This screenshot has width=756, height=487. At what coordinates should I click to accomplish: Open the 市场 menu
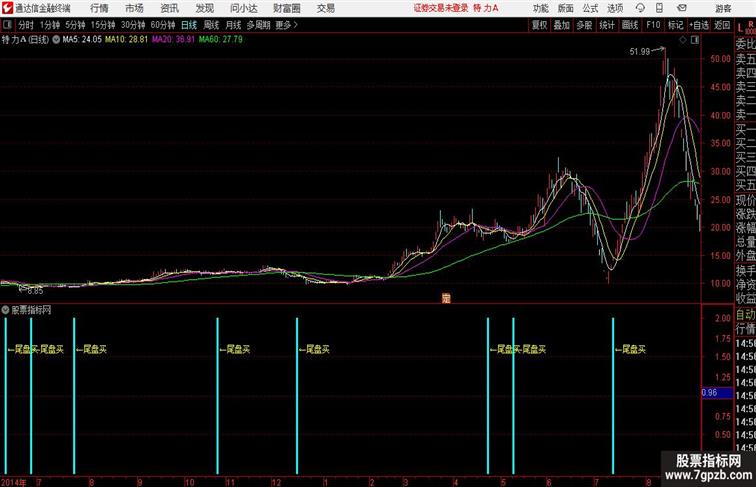(134, 8)
